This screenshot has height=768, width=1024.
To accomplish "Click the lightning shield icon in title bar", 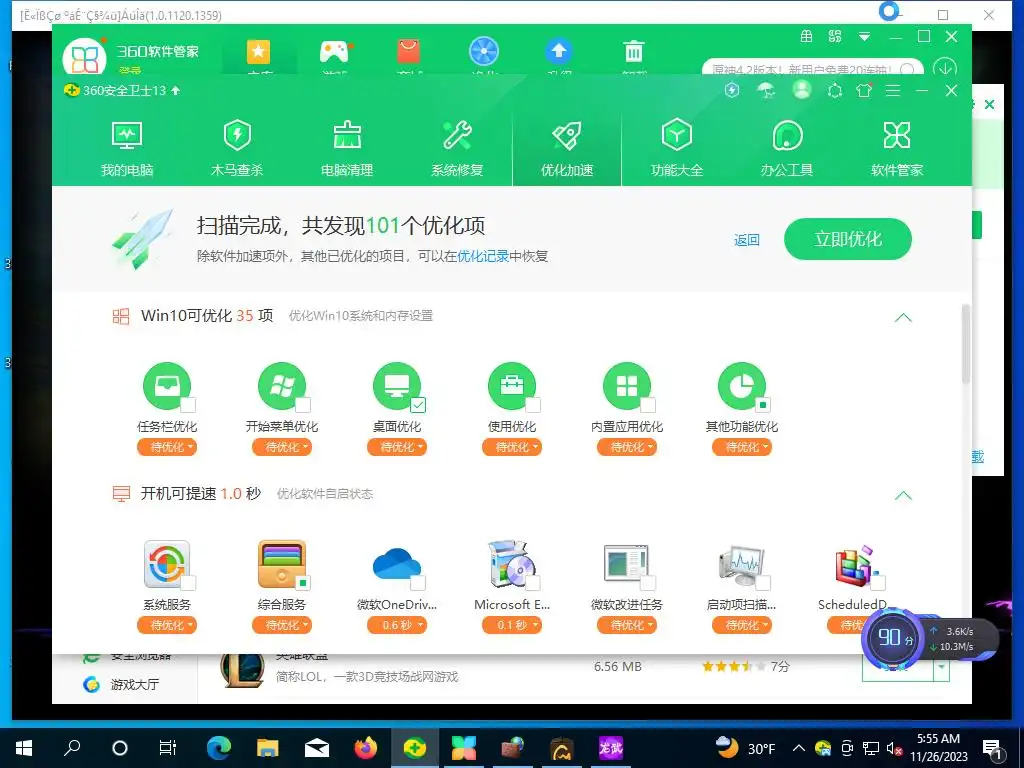I will point(732,90).
